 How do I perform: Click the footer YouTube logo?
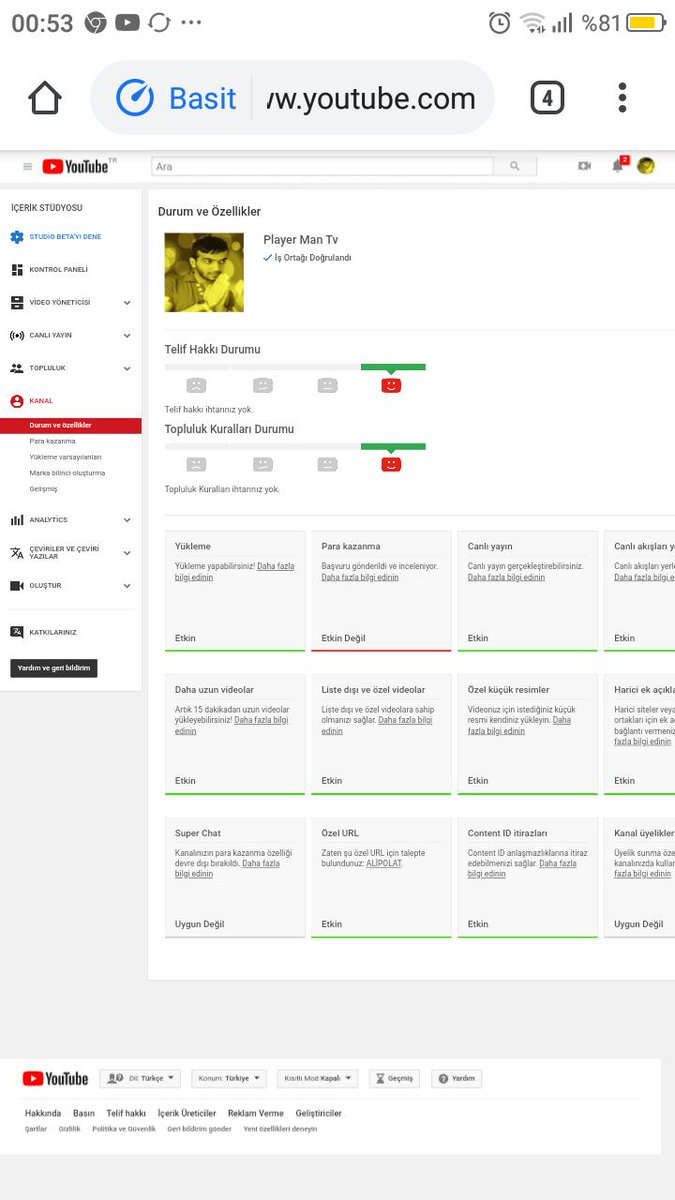tap(55, 1079)
